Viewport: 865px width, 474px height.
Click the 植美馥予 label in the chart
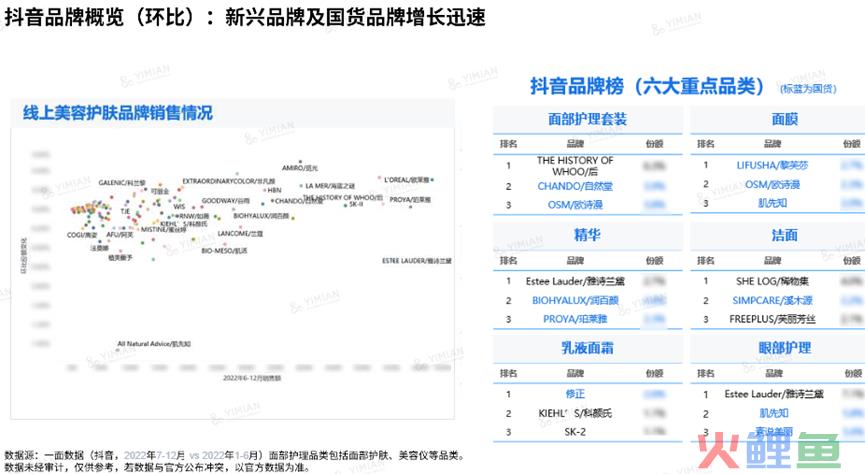coord(120,258)
